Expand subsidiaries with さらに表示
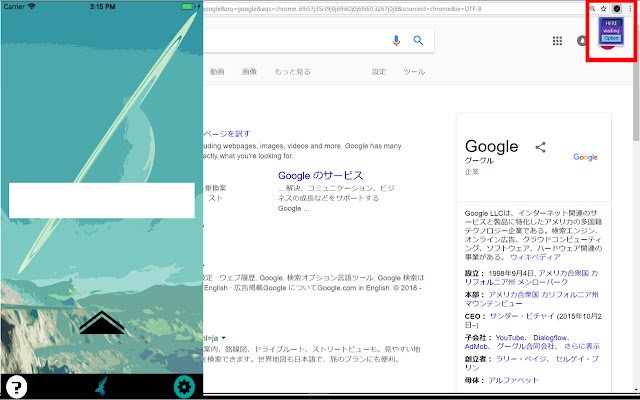 582,346
